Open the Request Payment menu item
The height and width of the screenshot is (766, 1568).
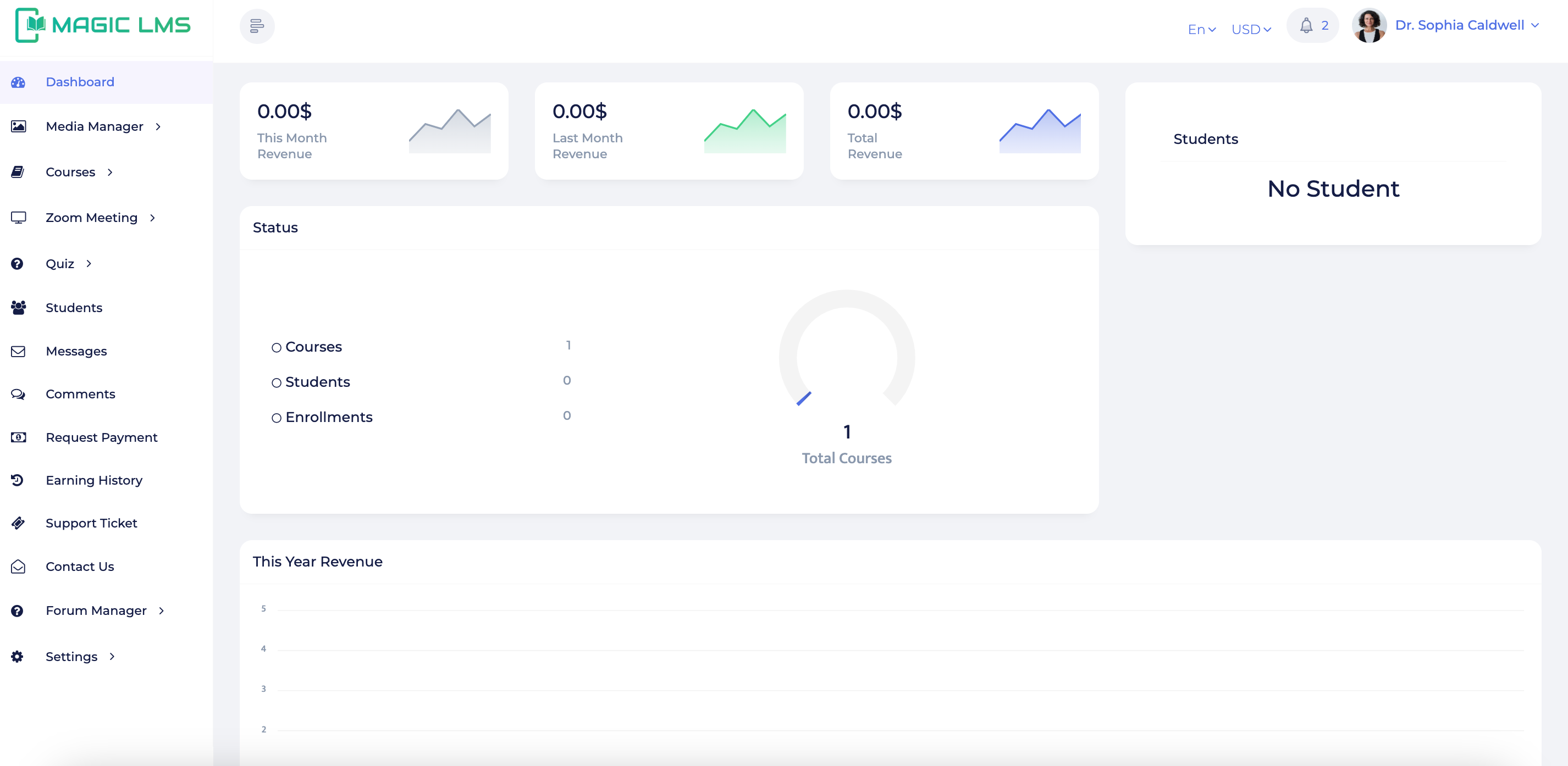click(x=101, y=437)
